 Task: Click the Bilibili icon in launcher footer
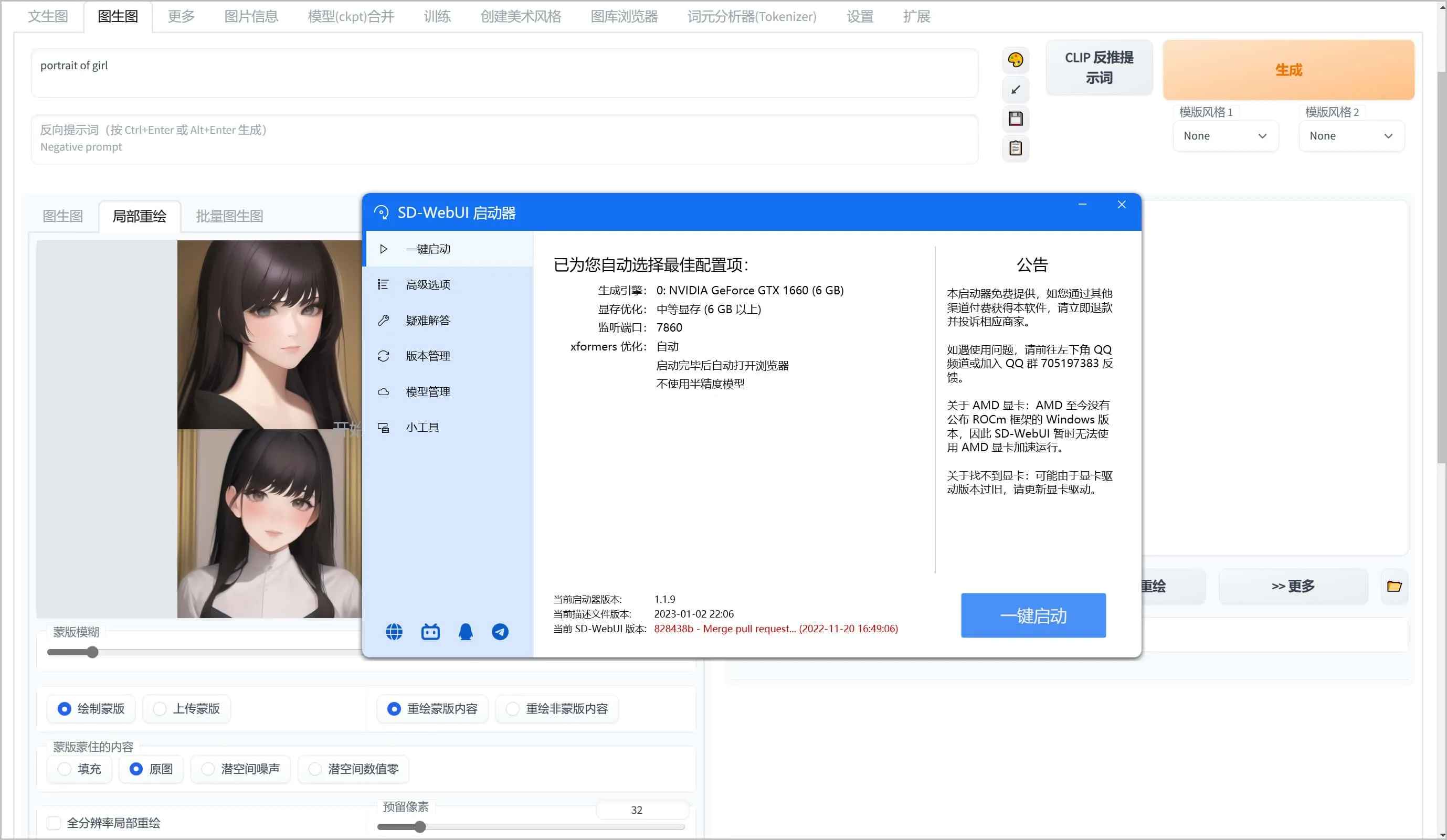click(x=429, y=631)
